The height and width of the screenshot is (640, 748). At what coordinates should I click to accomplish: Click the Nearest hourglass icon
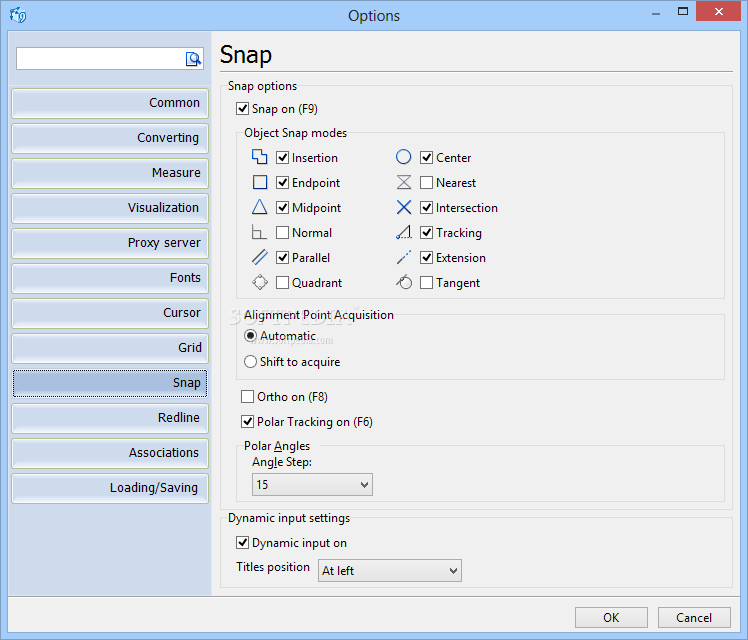coord(404,182)
